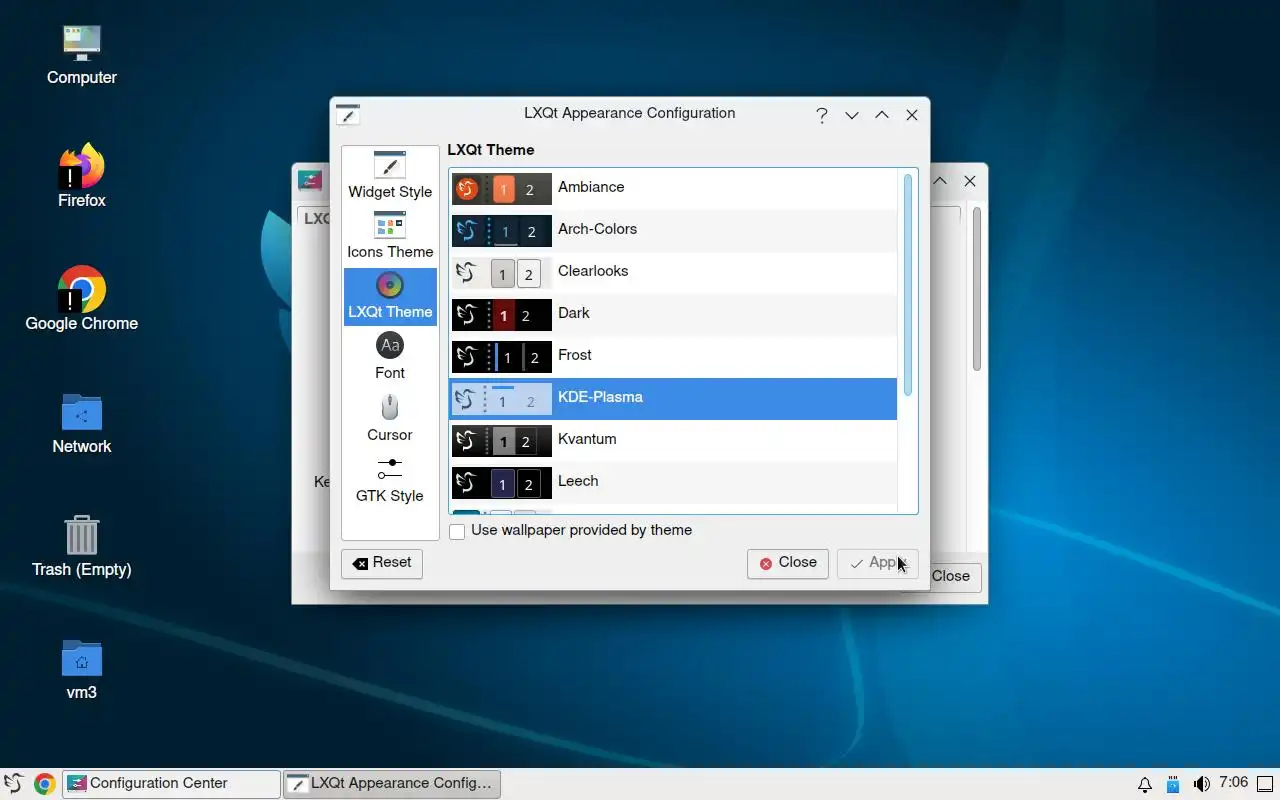
Task: Click the Clearlooks theme preview thumbnail
Action: click(x=501, y=272)
